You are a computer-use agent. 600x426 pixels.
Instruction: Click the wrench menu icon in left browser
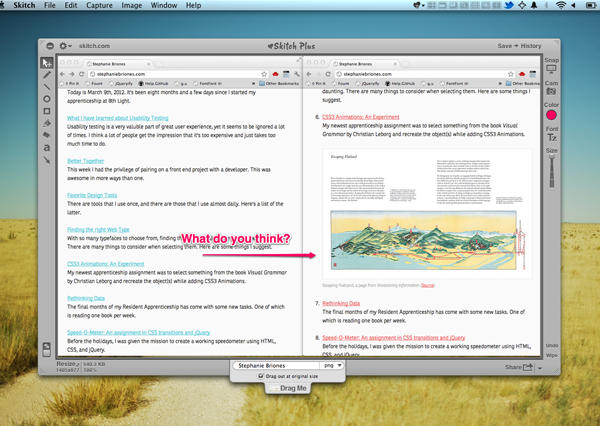[297, 74]
